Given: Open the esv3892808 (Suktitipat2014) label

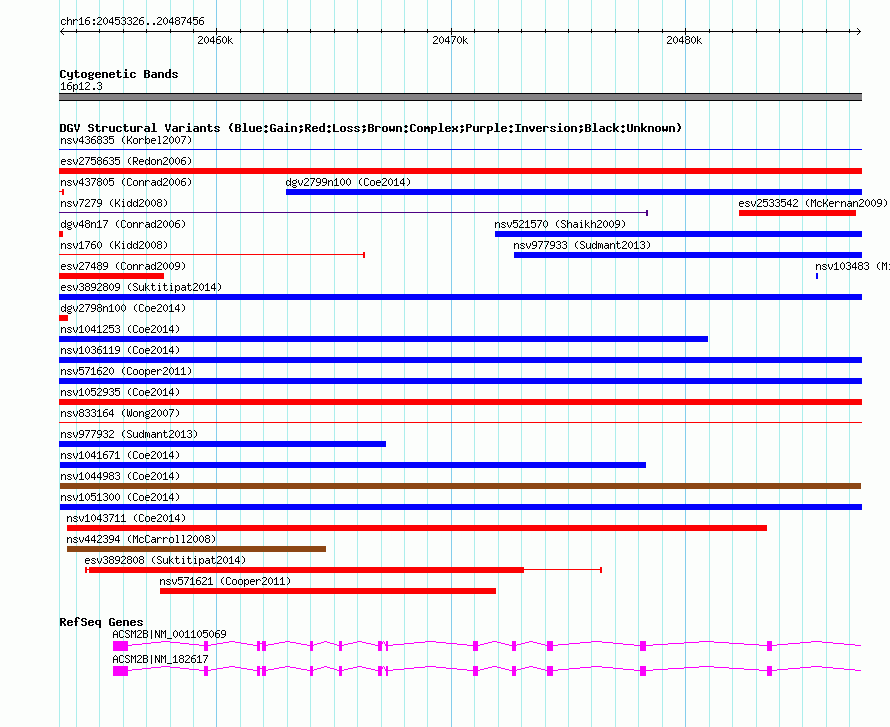Looking at the screenshot, I should (165, 560).
